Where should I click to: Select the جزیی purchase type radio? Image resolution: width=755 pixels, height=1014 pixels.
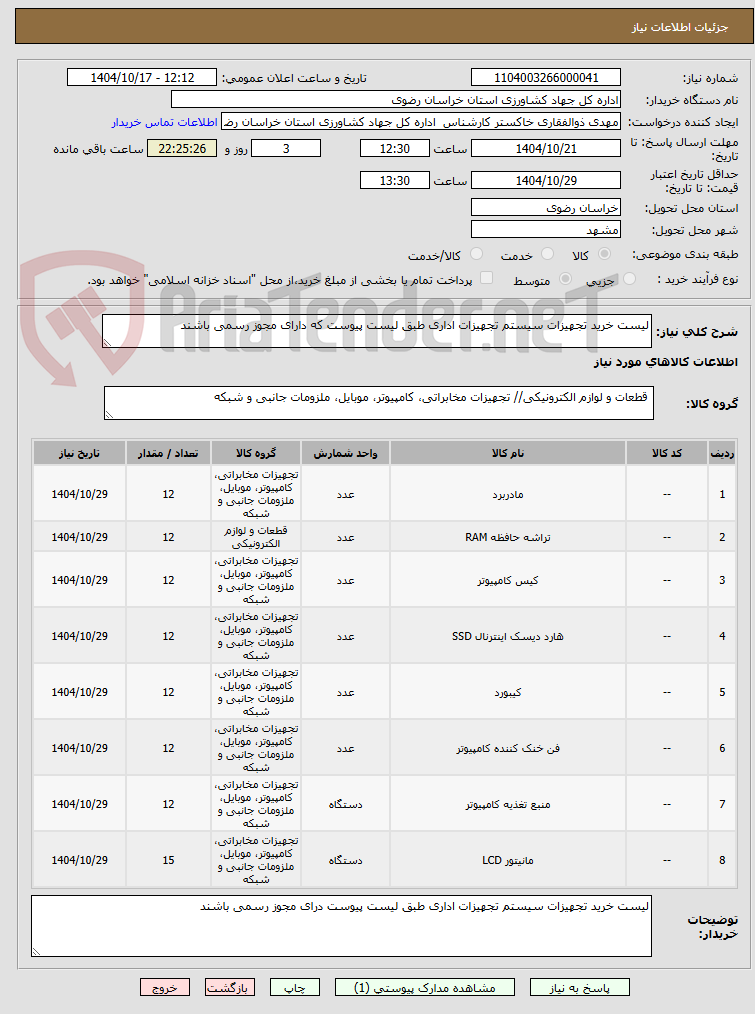coord(629,279)
